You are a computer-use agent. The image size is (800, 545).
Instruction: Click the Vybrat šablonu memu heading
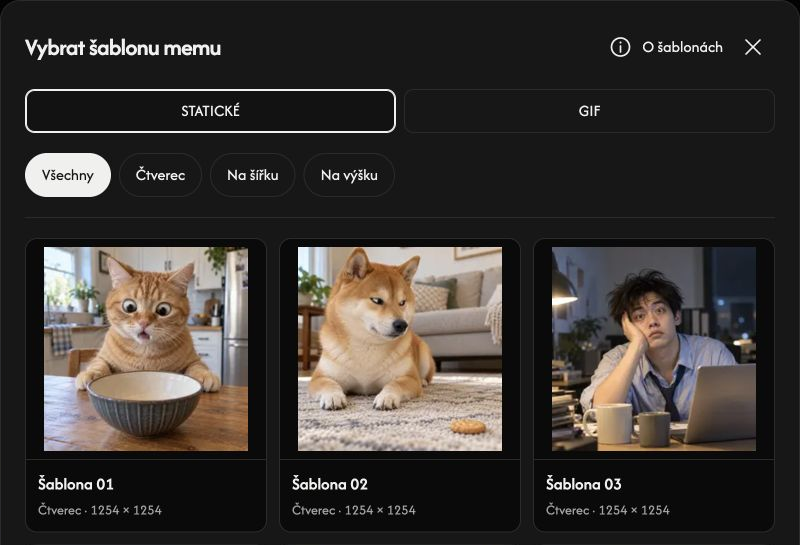[123, 48]
